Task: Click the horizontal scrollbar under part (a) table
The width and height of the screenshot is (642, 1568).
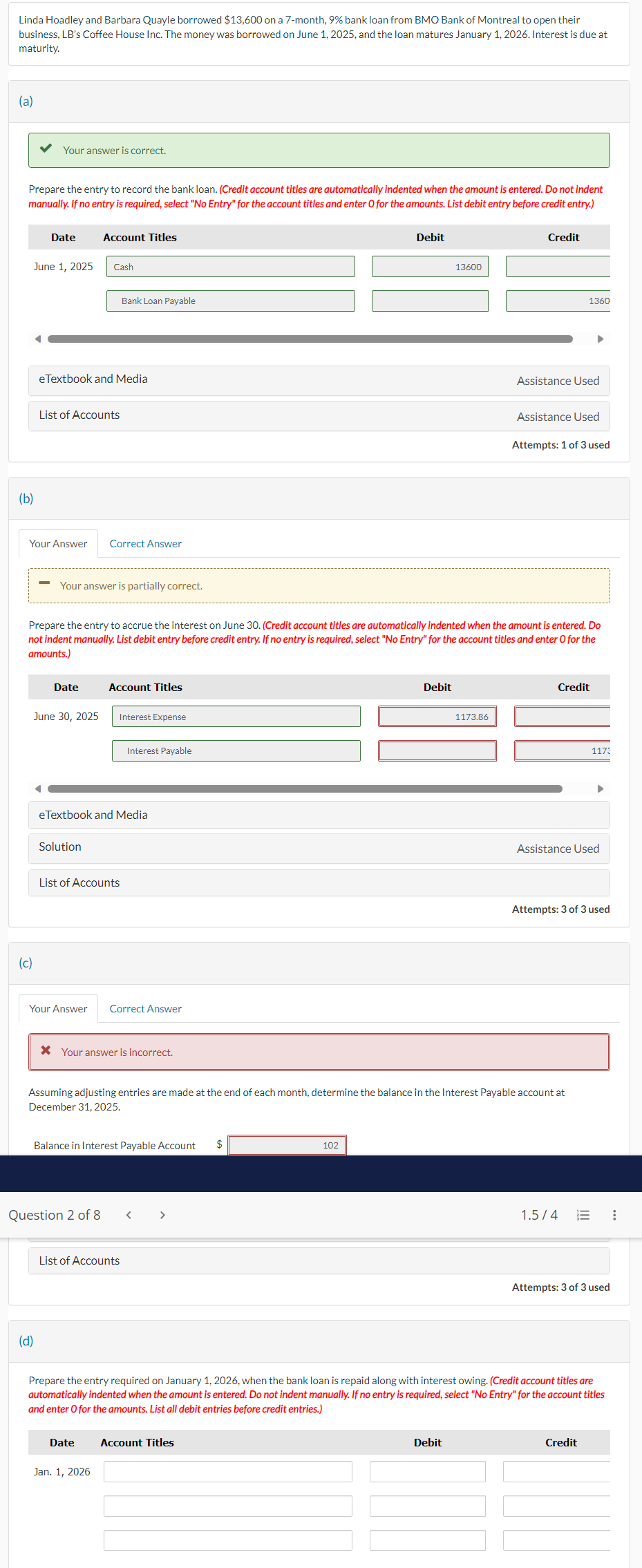Action: (x=310, y=339)
